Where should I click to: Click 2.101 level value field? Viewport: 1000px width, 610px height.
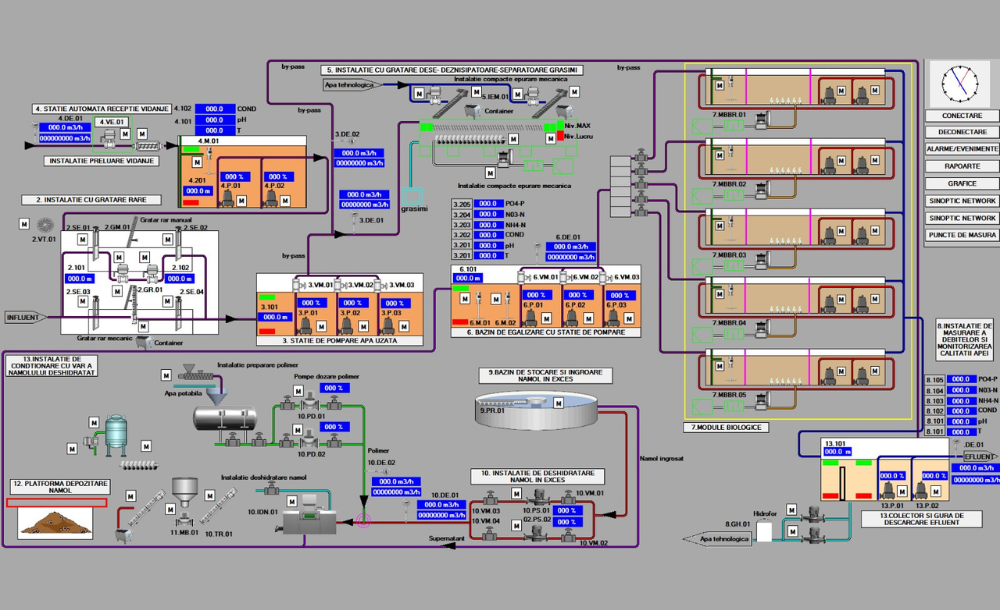coord(80,279)
